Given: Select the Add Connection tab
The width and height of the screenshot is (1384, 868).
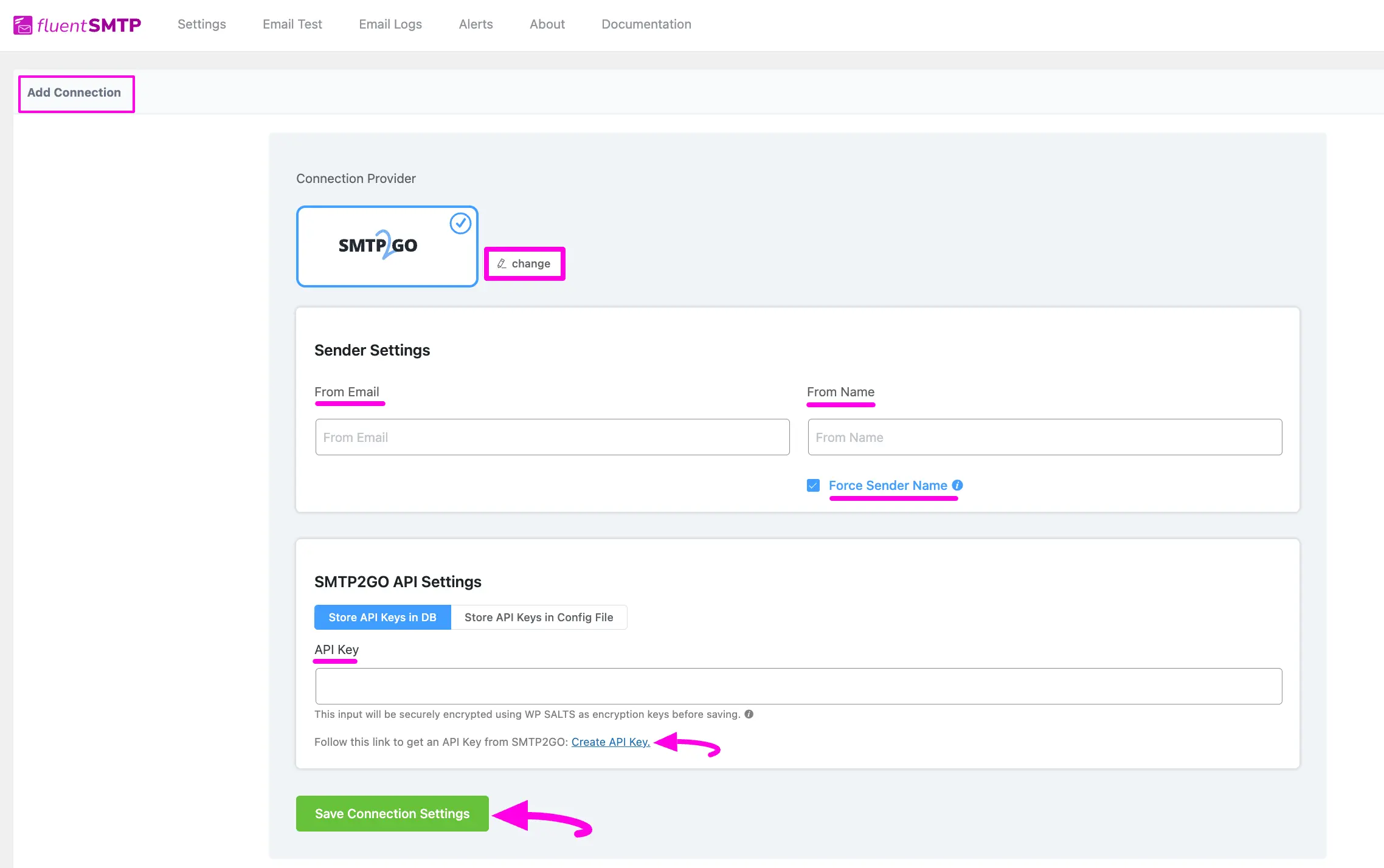Looking at the screenshot, I should pos(74,93).
